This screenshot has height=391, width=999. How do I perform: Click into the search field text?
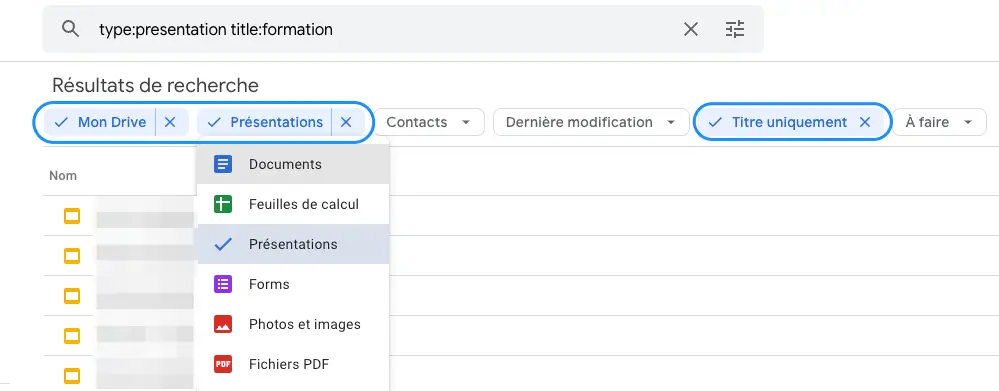(215, 29)
